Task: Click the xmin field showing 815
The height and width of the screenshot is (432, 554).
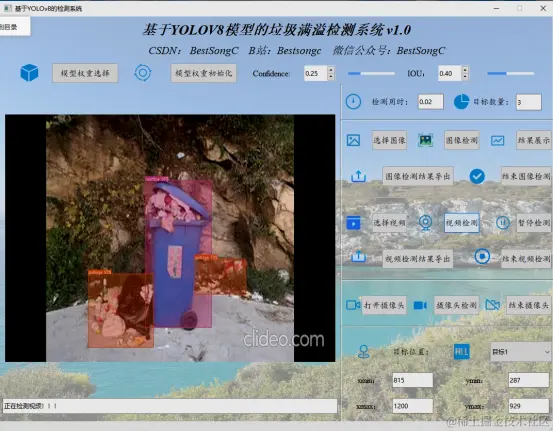Action: point(412,380)
